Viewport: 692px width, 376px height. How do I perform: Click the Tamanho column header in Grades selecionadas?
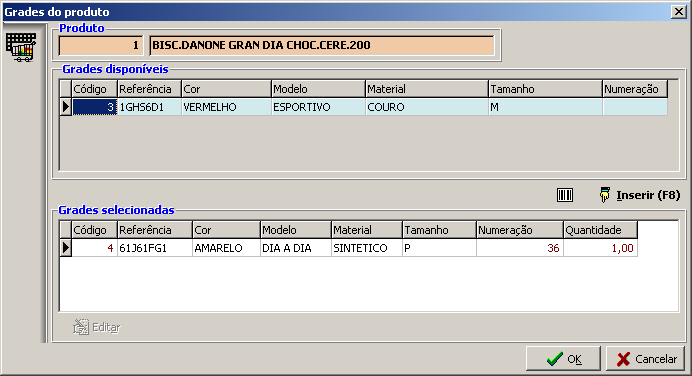click(x=440, y=230)
